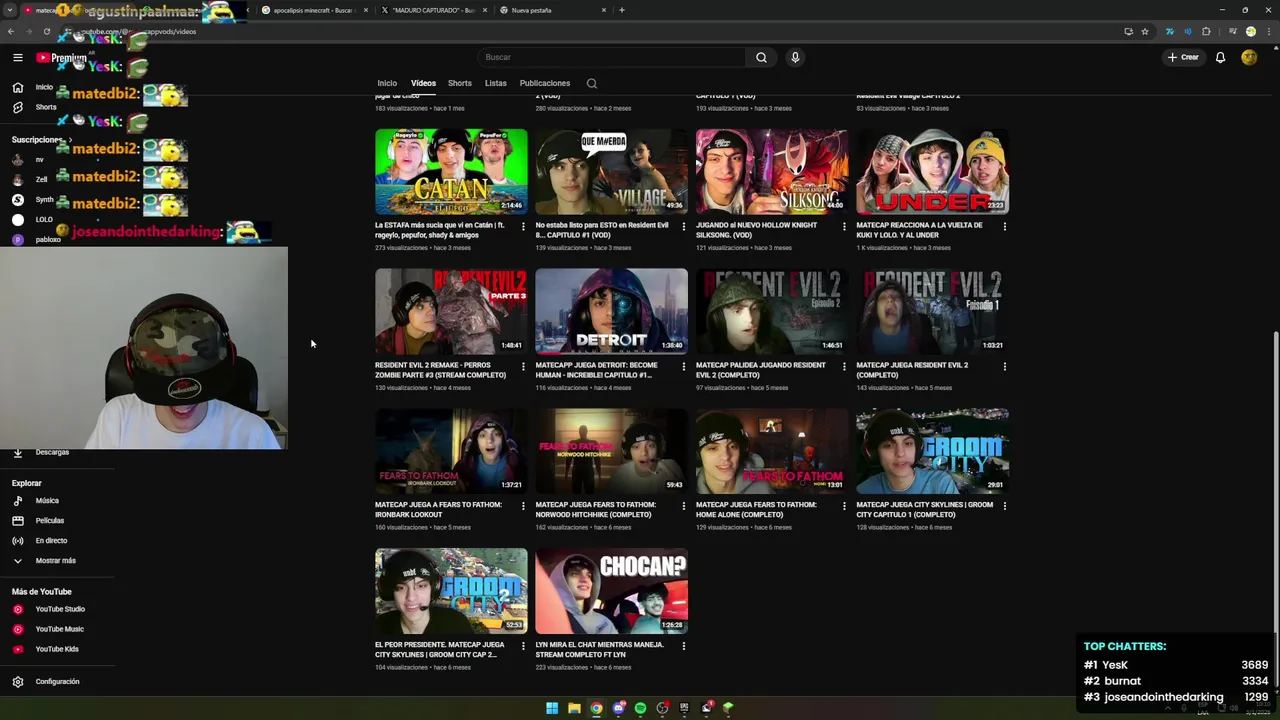This screenshot has height=720, width=1280.
Task: Play Fears to Fathom Home Alone thumbnail
Action: (772, 451)
